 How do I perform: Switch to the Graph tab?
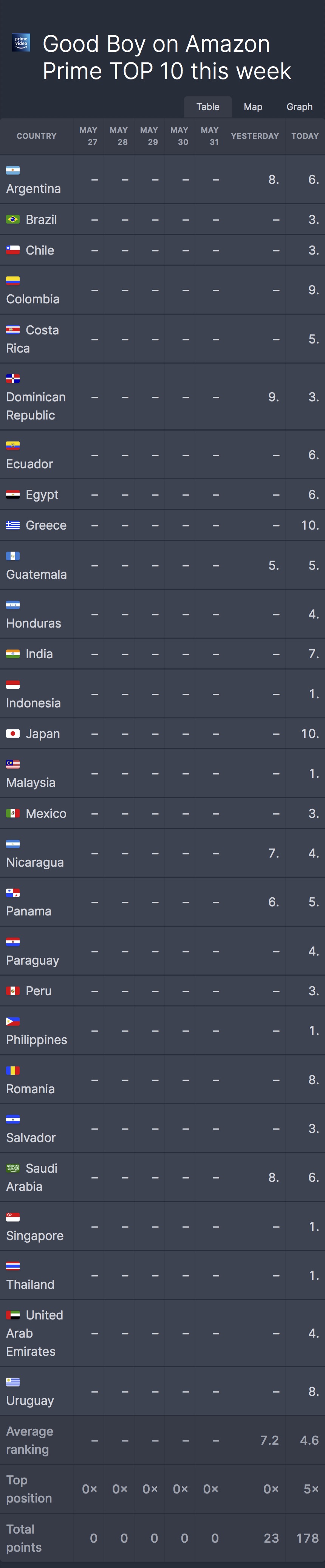[x=299, y=107]
